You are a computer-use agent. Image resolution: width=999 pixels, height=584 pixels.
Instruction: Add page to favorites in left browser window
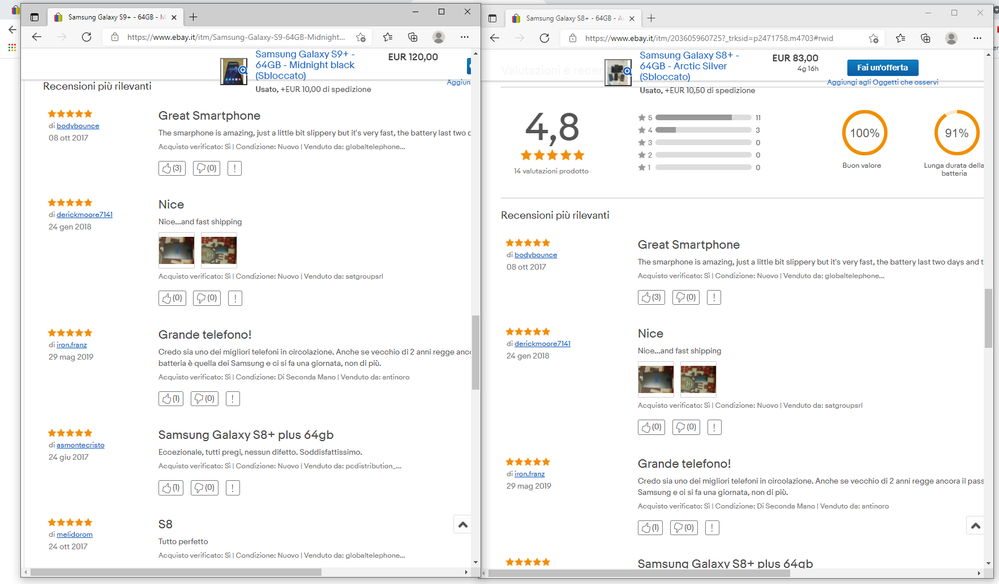(361, 37)
